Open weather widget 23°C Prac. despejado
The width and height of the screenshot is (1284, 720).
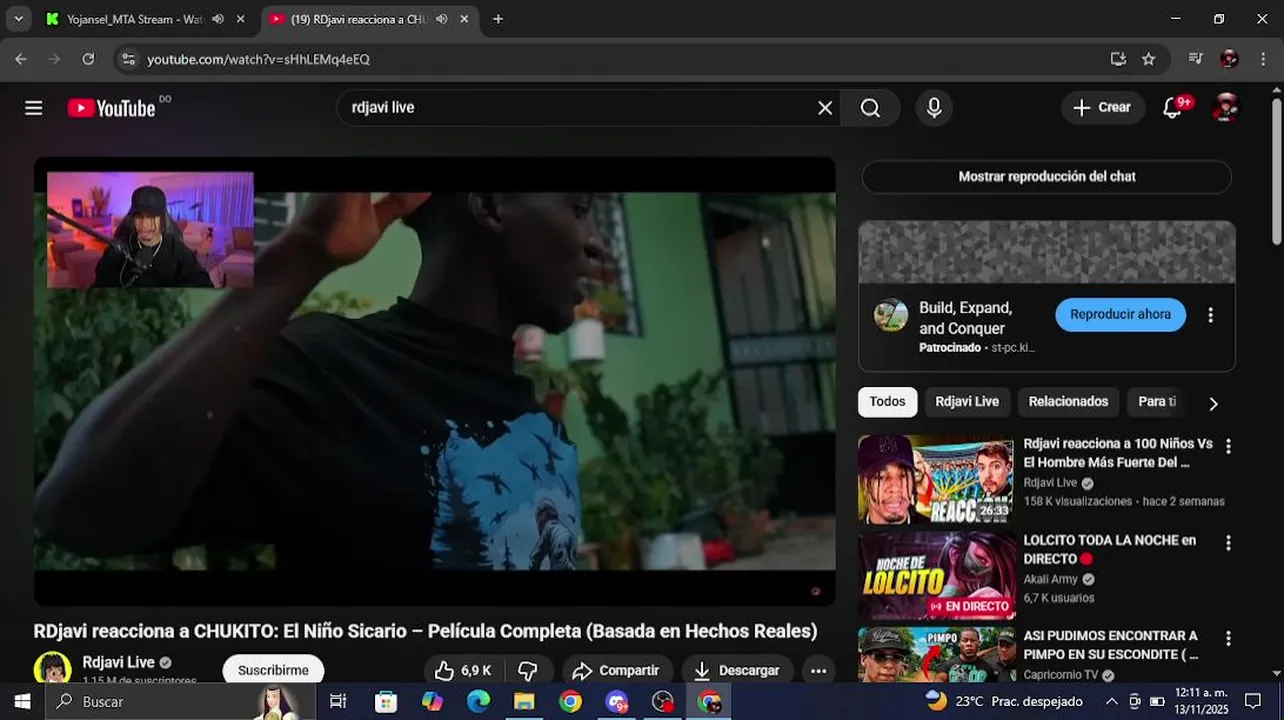[1004, 701]
